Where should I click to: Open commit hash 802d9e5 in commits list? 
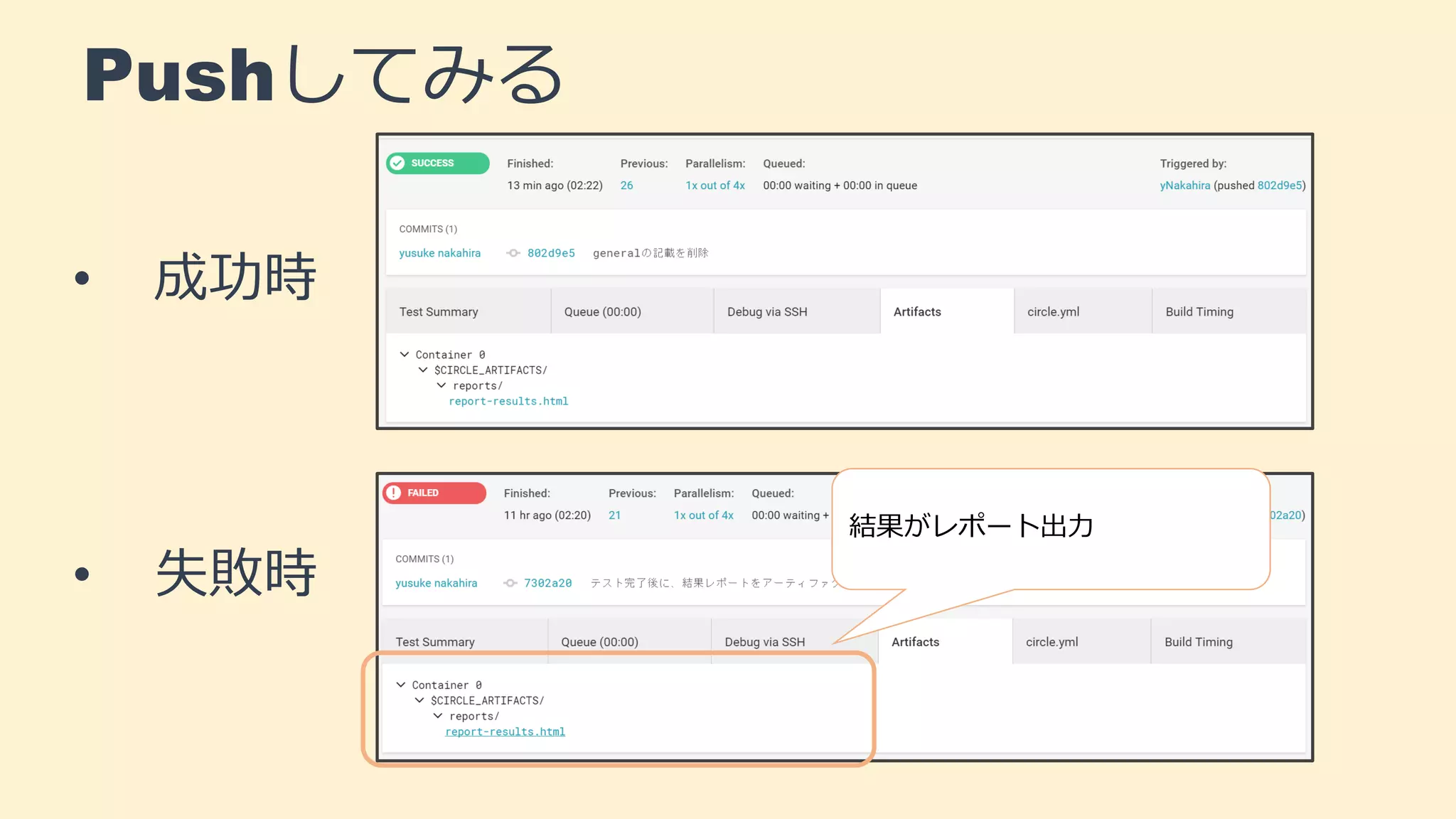click(551, 253)
